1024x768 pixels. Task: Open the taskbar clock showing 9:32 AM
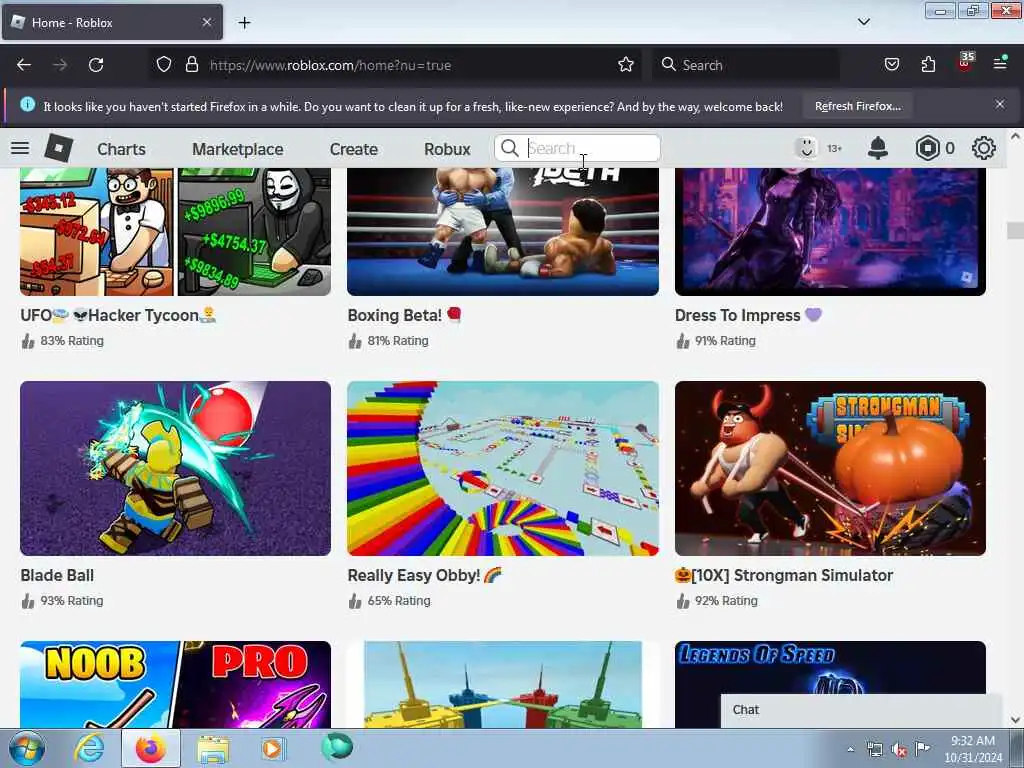[x=972, y=749]
